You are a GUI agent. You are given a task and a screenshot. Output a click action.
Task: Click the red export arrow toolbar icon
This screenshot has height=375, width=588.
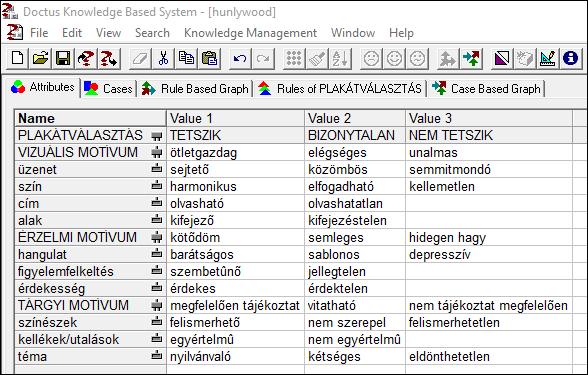109,58
